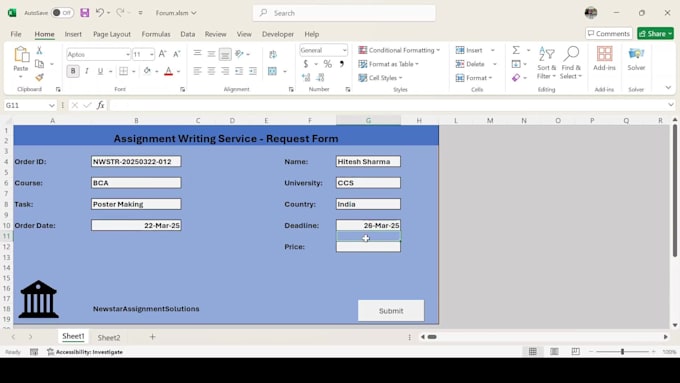Viewport: 680px width, 383px height.
Task: Click Insert Function fx icon
Action: tap(101, 105)
